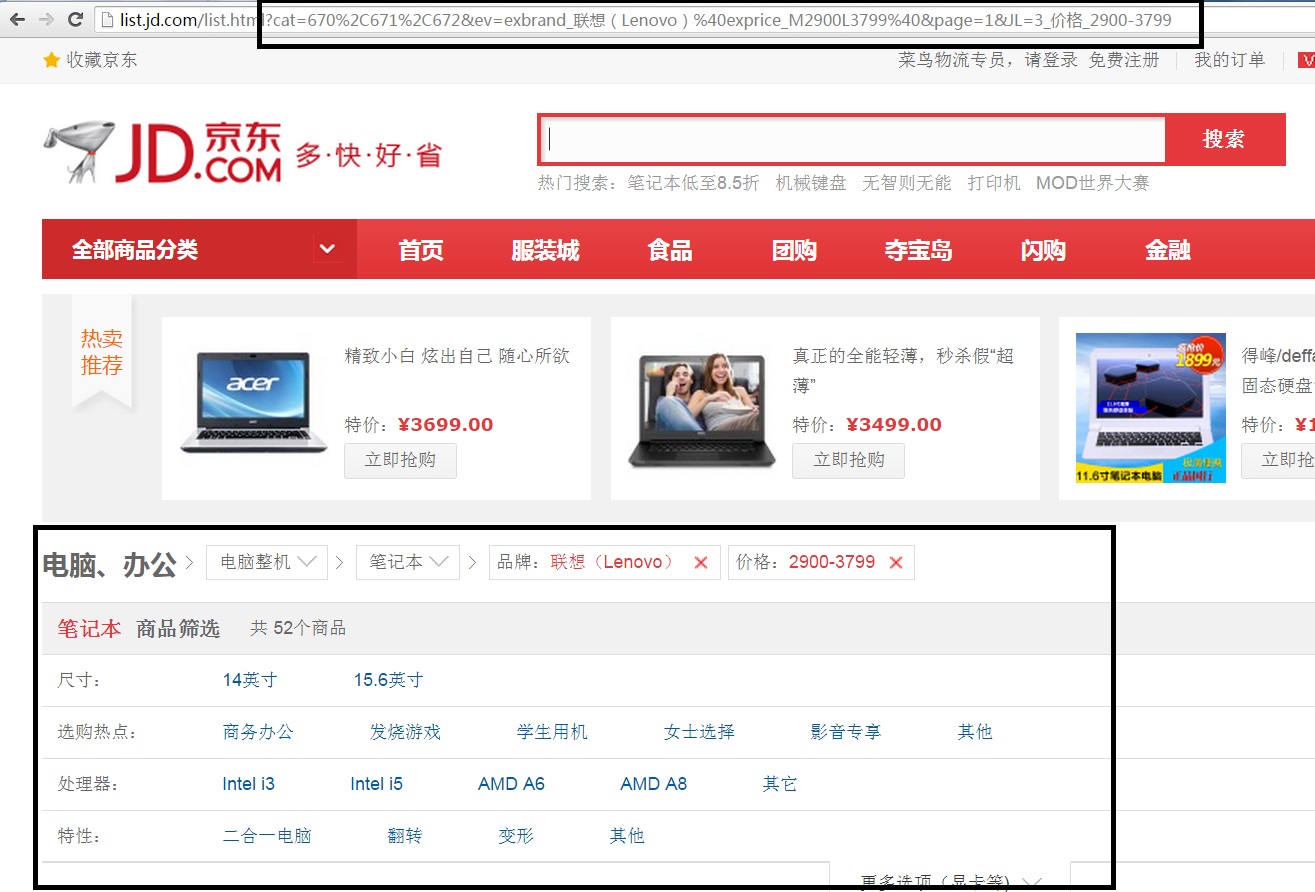Go to 服装城 in navigation bar
The height and width of the screenshot is (892, 1315).
tap(545, 250)
